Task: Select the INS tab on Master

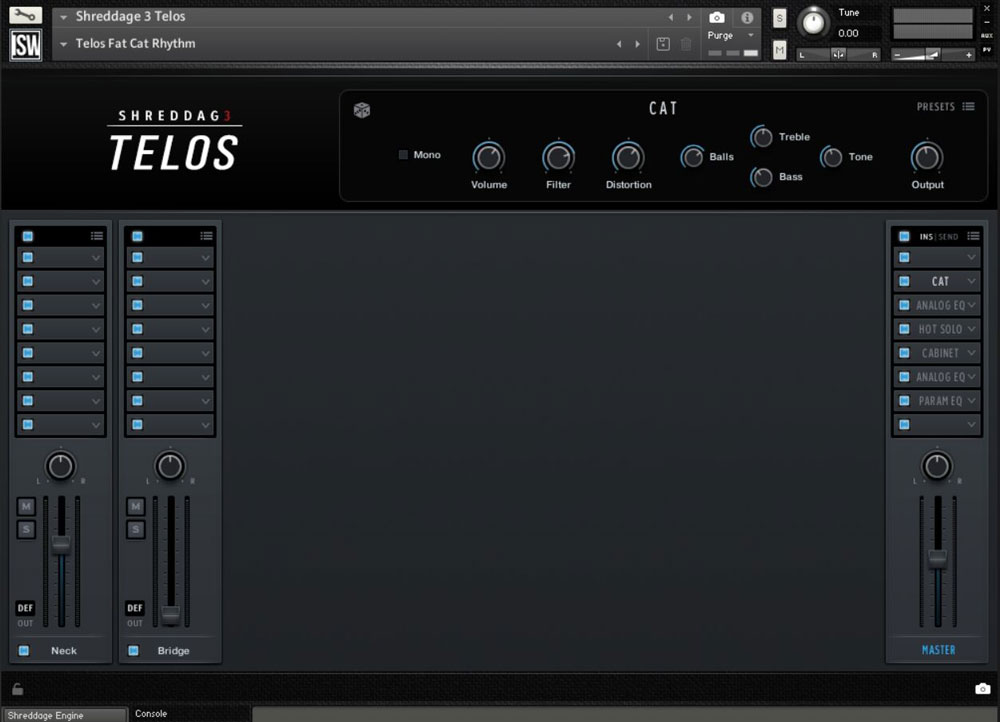Action: click(x=926, y=237)
